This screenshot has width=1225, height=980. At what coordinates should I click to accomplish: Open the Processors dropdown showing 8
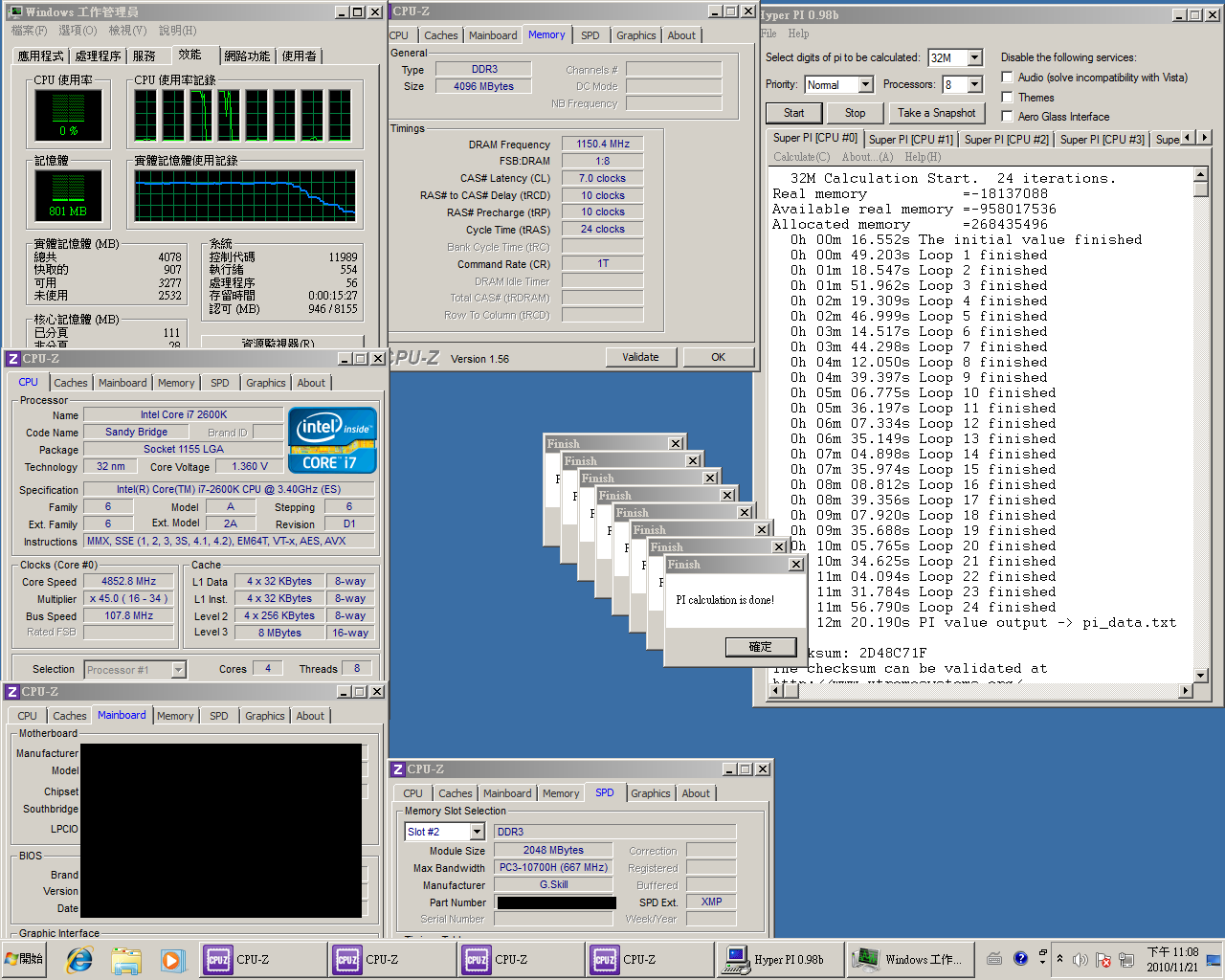(x=974, y=85)
